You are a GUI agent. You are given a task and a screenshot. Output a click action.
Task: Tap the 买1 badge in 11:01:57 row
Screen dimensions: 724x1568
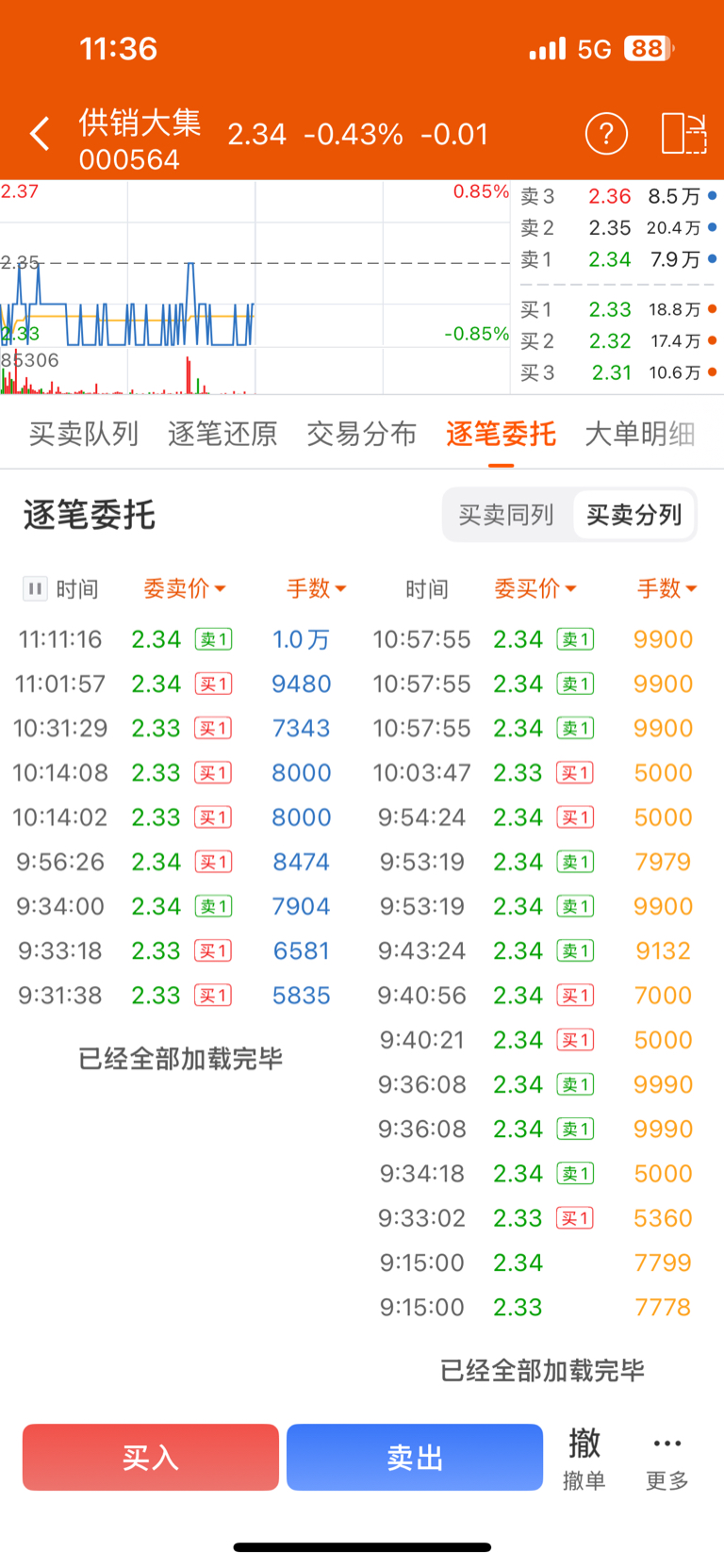(x=213, y=684)
